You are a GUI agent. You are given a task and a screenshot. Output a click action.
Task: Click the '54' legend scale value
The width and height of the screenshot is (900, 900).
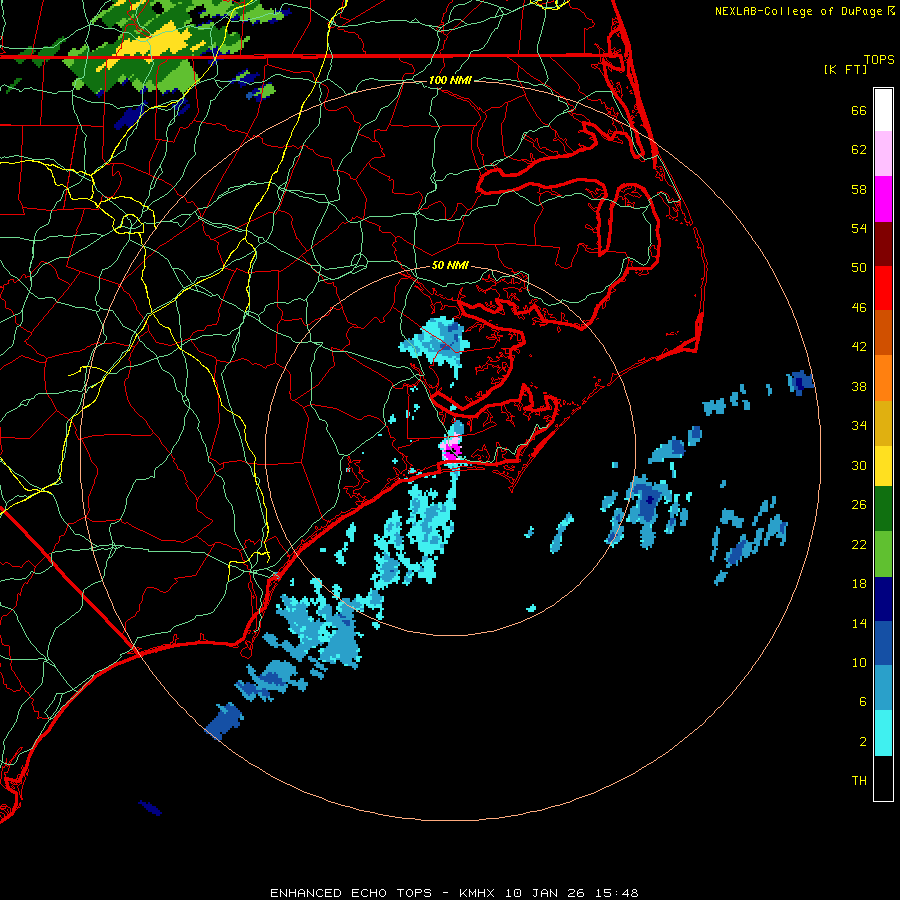point(859,228)
